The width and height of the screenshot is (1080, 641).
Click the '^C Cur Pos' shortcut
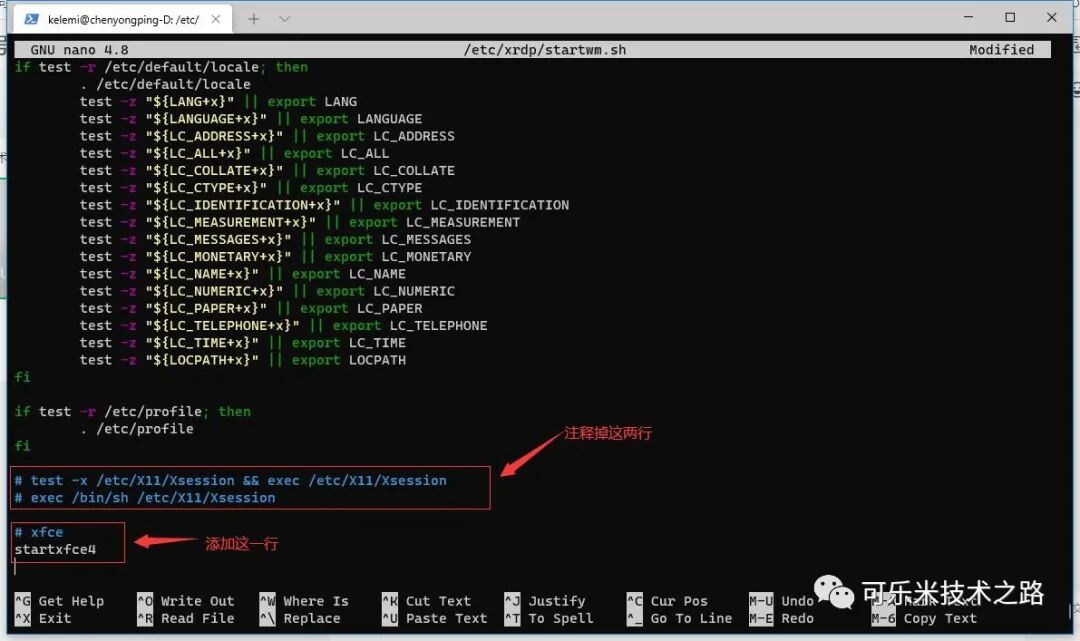coord(667,601)
